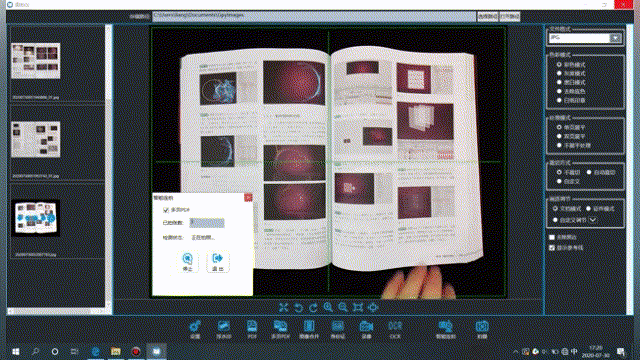
Task: Rotate the preview right with the clockwise arrow
Action: click(x=313, y=307)
